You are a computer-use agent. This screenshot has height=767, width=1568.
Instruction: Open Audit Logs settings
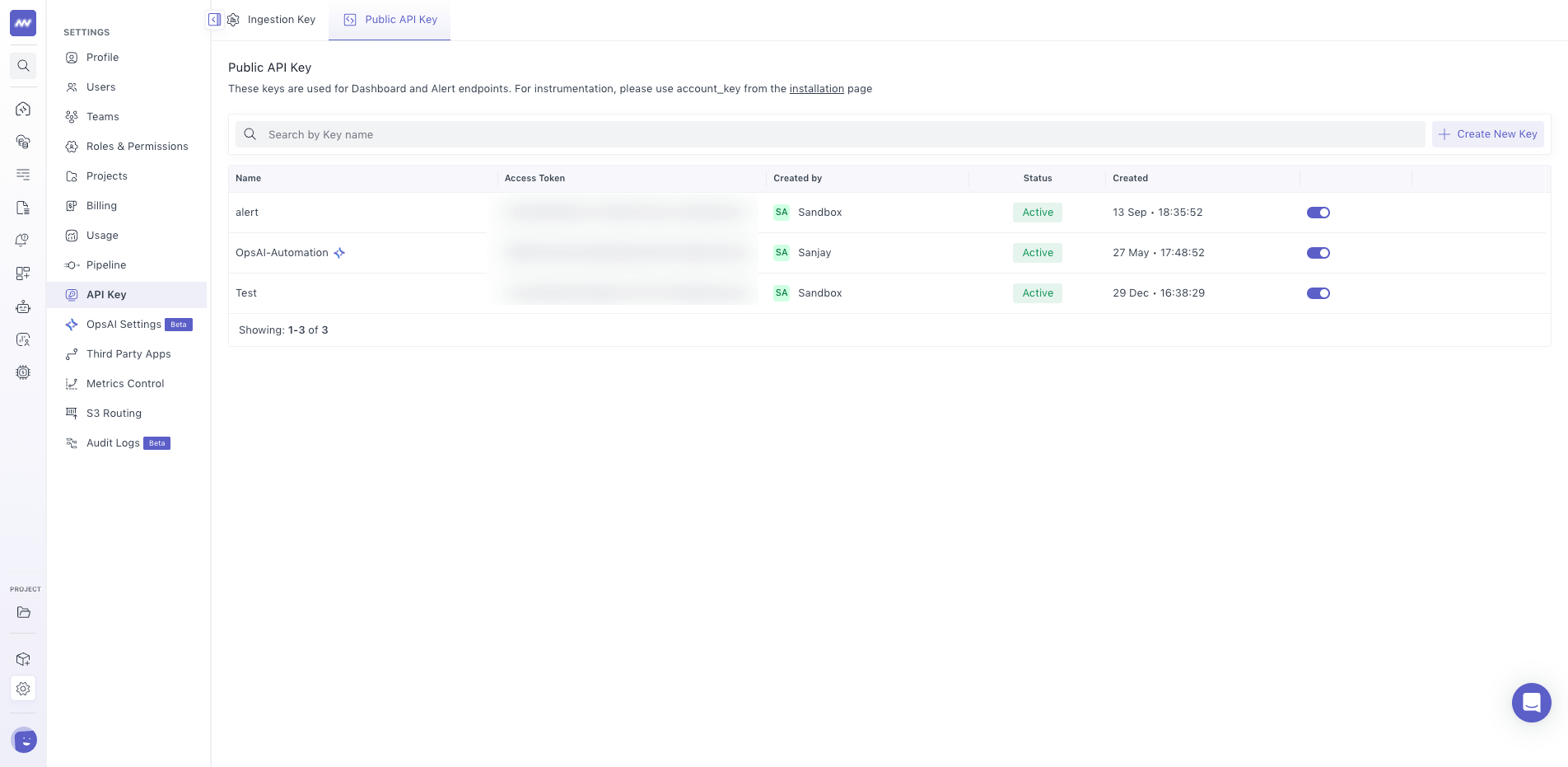127,443
